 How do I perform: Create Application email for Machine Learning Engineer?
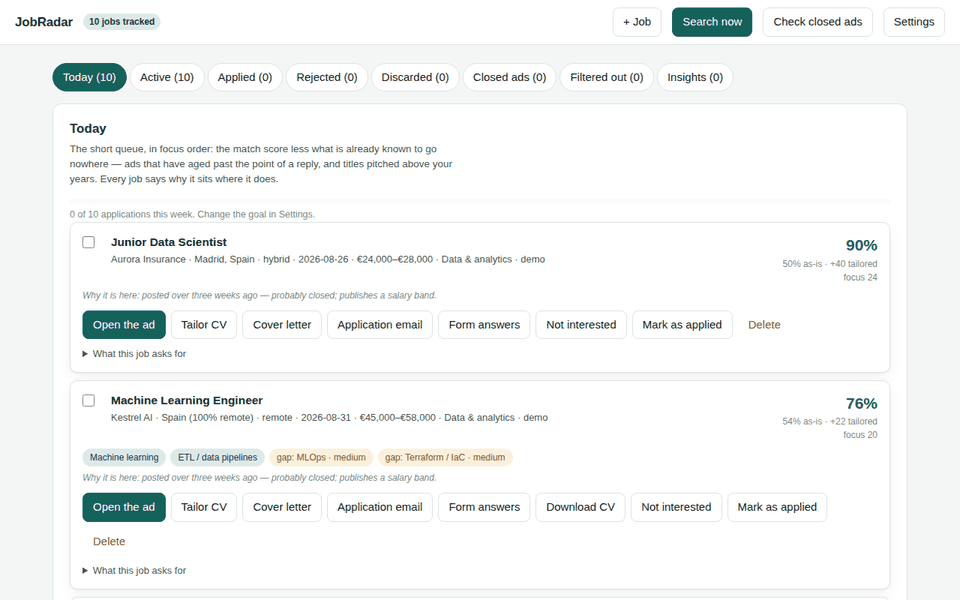(x=380, y=507)
